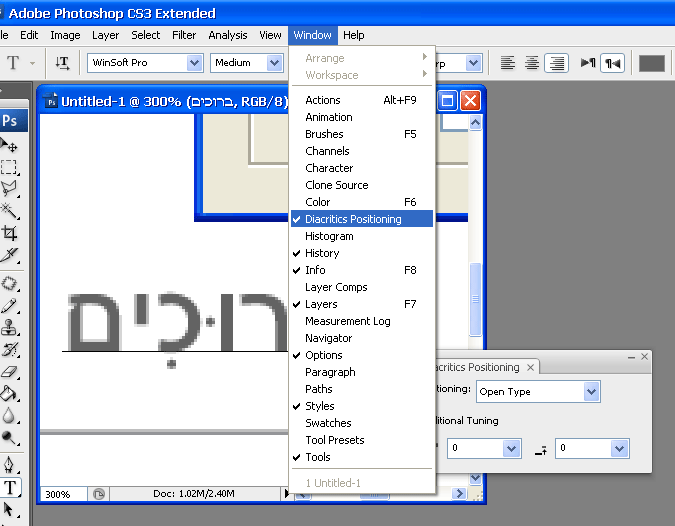Open the Image menu

(65, 35)
